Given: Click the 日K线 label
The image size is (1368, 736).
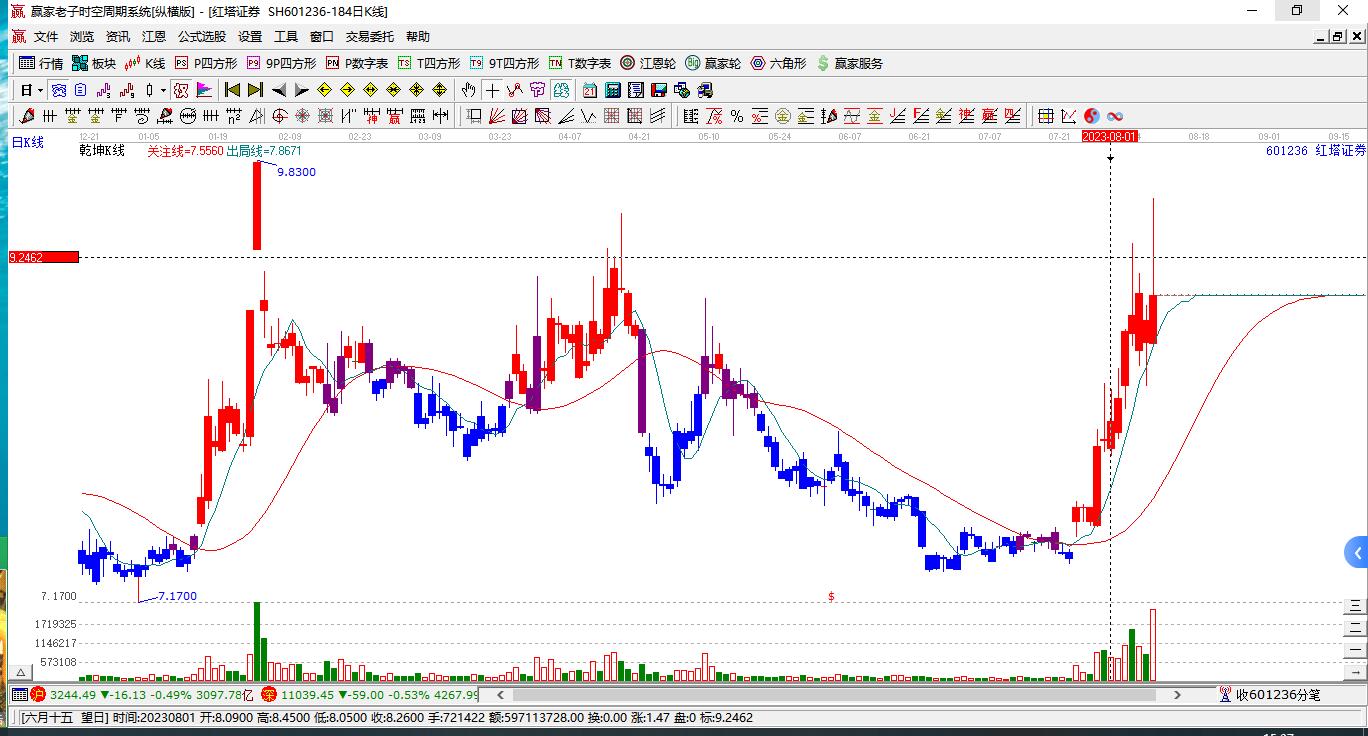Looking at the screenshot, I should tap(28, 143).
